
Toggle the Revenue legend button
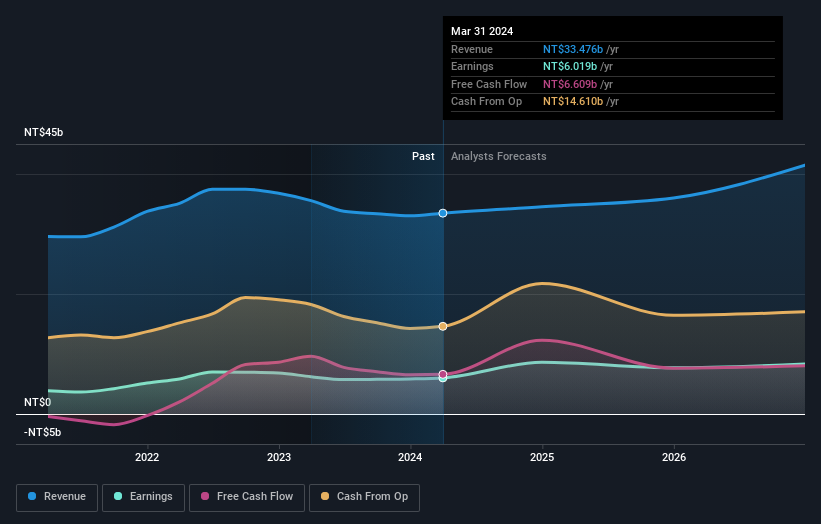pyautogui.click(x=57, y=497)
